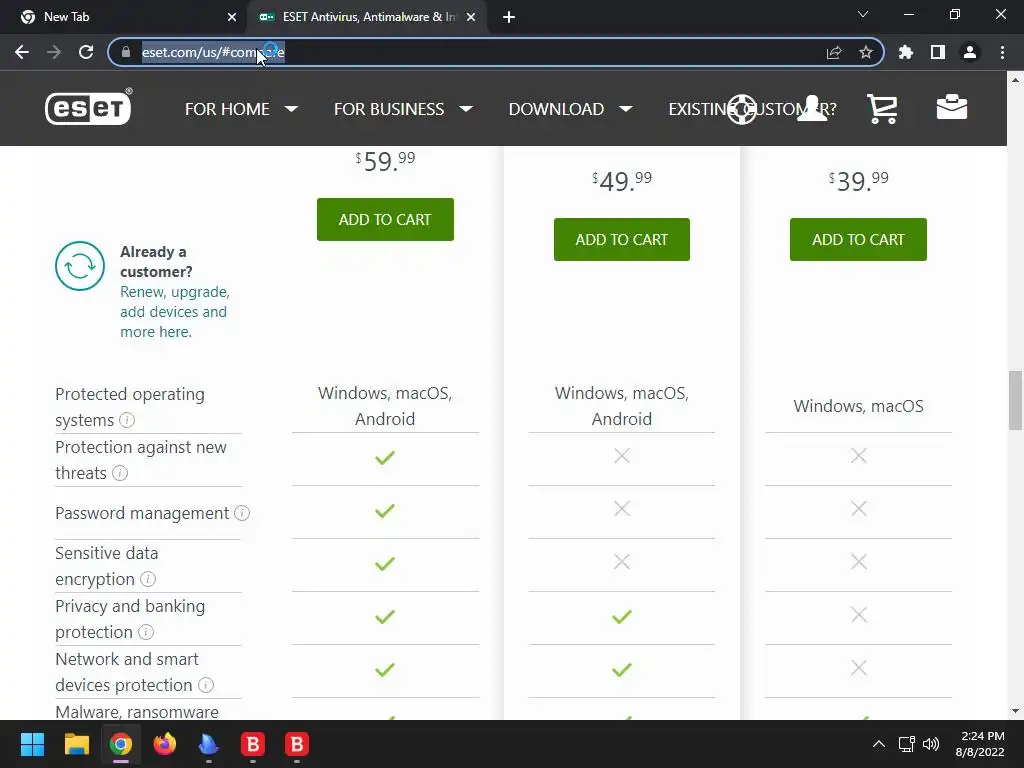Click the Chrome taskbar icon

(x=121, y=744)
